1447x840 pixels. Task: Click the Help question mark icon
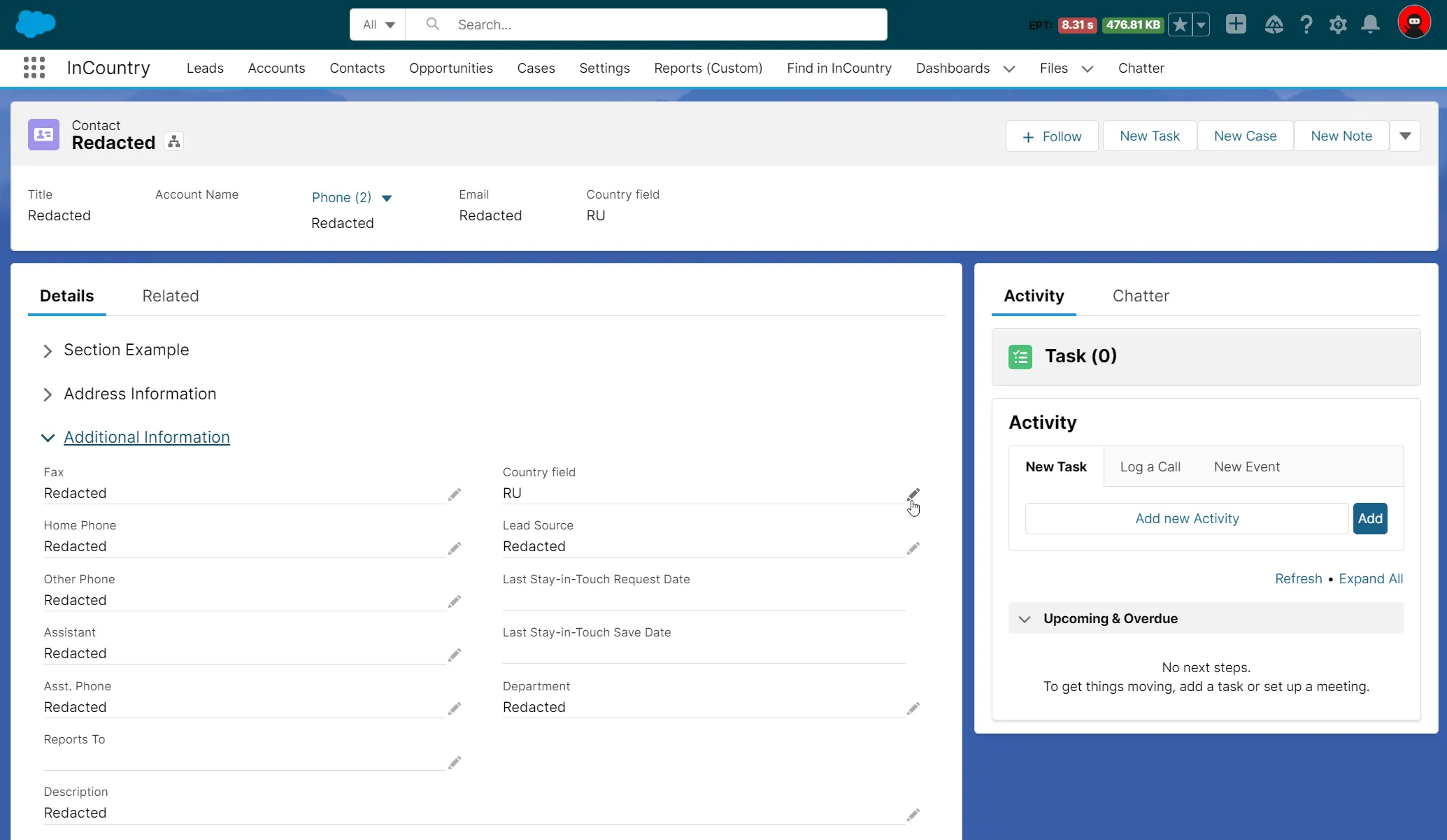pyautogui.click(x=1305, y=24)
